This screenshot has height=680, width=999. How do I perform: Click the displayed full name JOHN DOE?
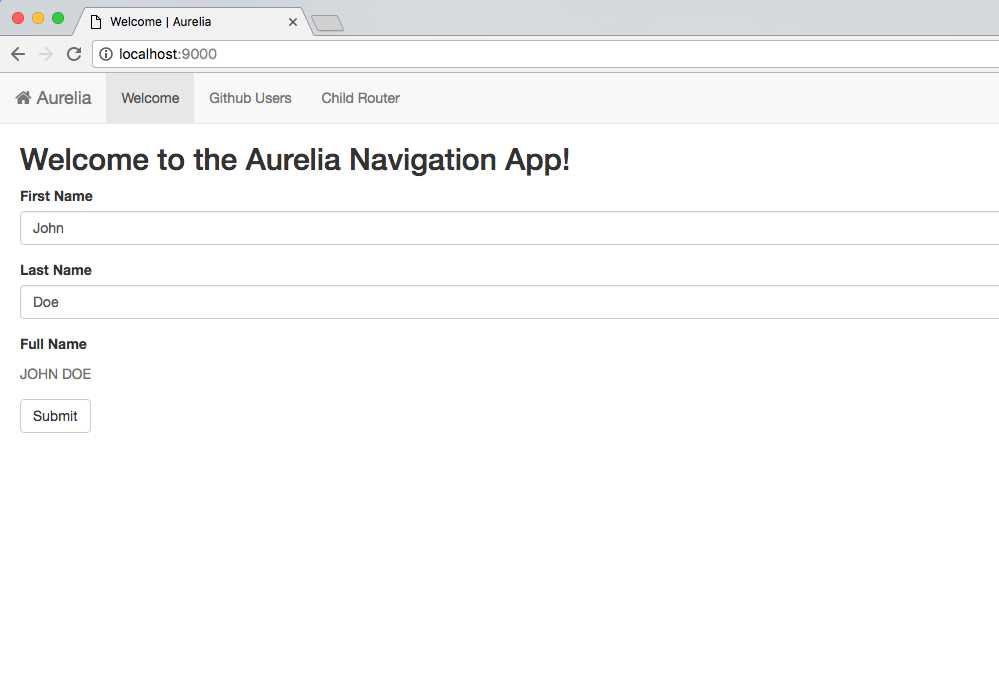coord(55,374)
